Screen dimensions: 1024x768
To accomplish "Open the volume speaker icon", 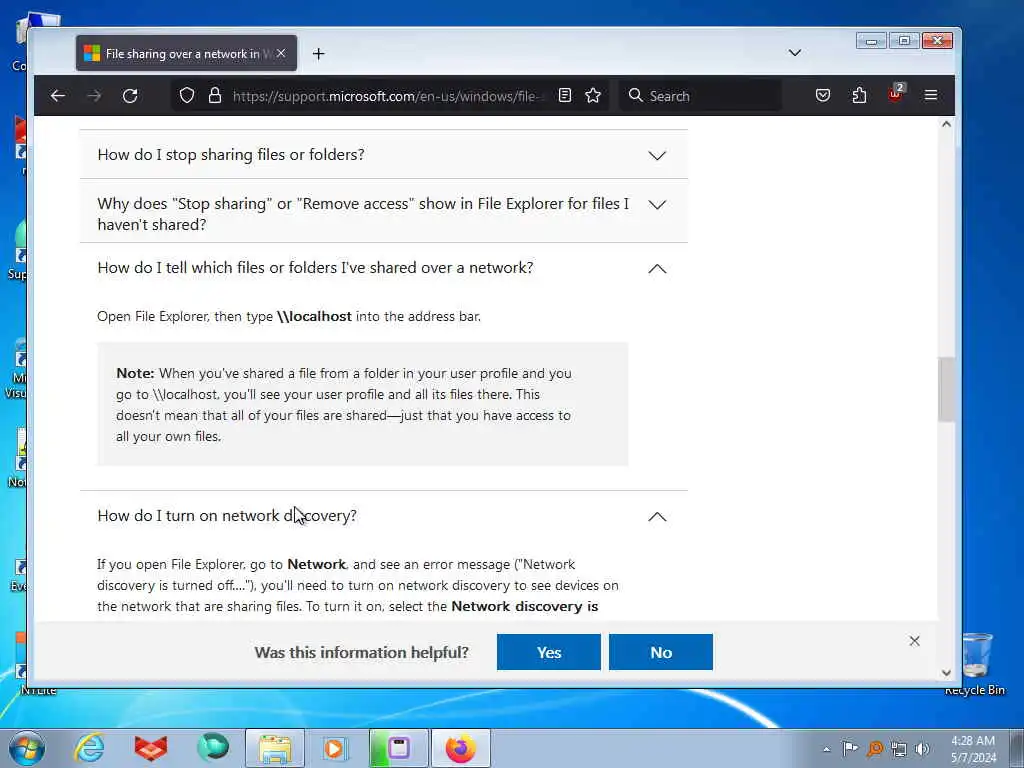I will tap(922, 749).
